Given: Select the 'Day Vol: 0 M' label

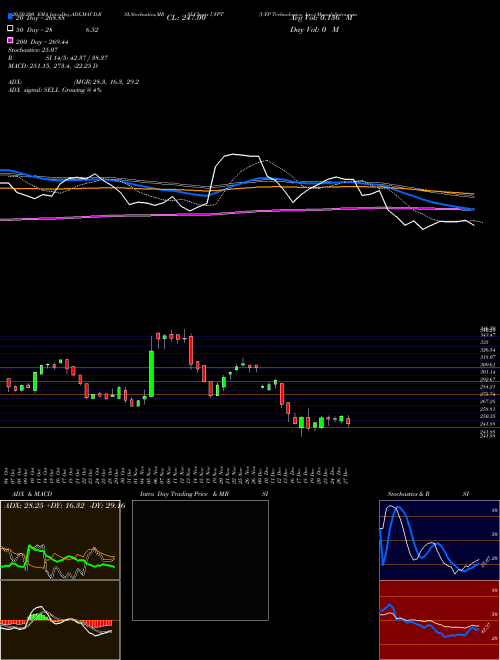Looking at the screenshot, I should pyautogui.click(x=314, y=29).
